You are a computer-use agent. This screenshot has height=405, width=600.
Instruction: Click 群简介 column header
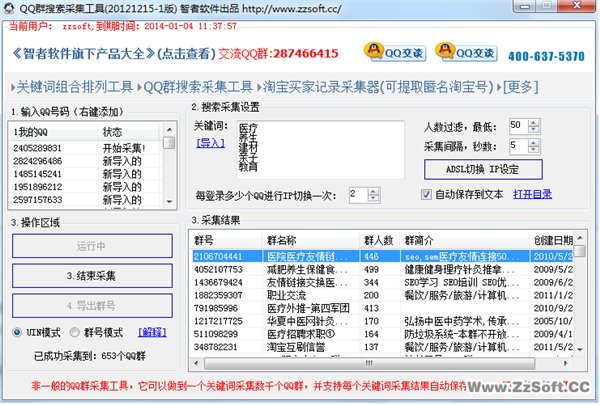pyautogui.click(x=465, y=240)
